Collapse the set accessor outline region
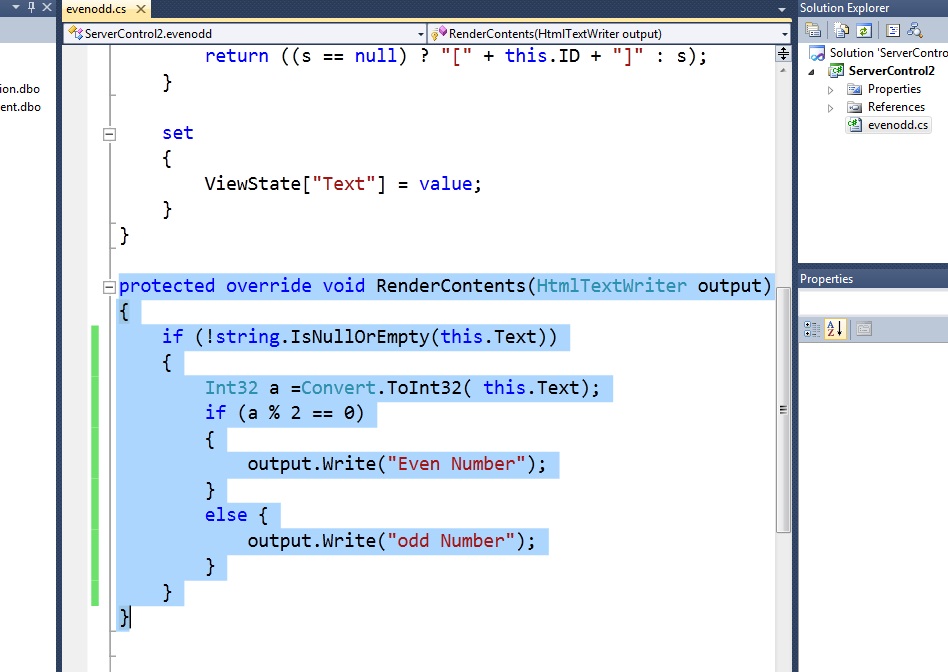Screen dimensions: 948x672 108,133
